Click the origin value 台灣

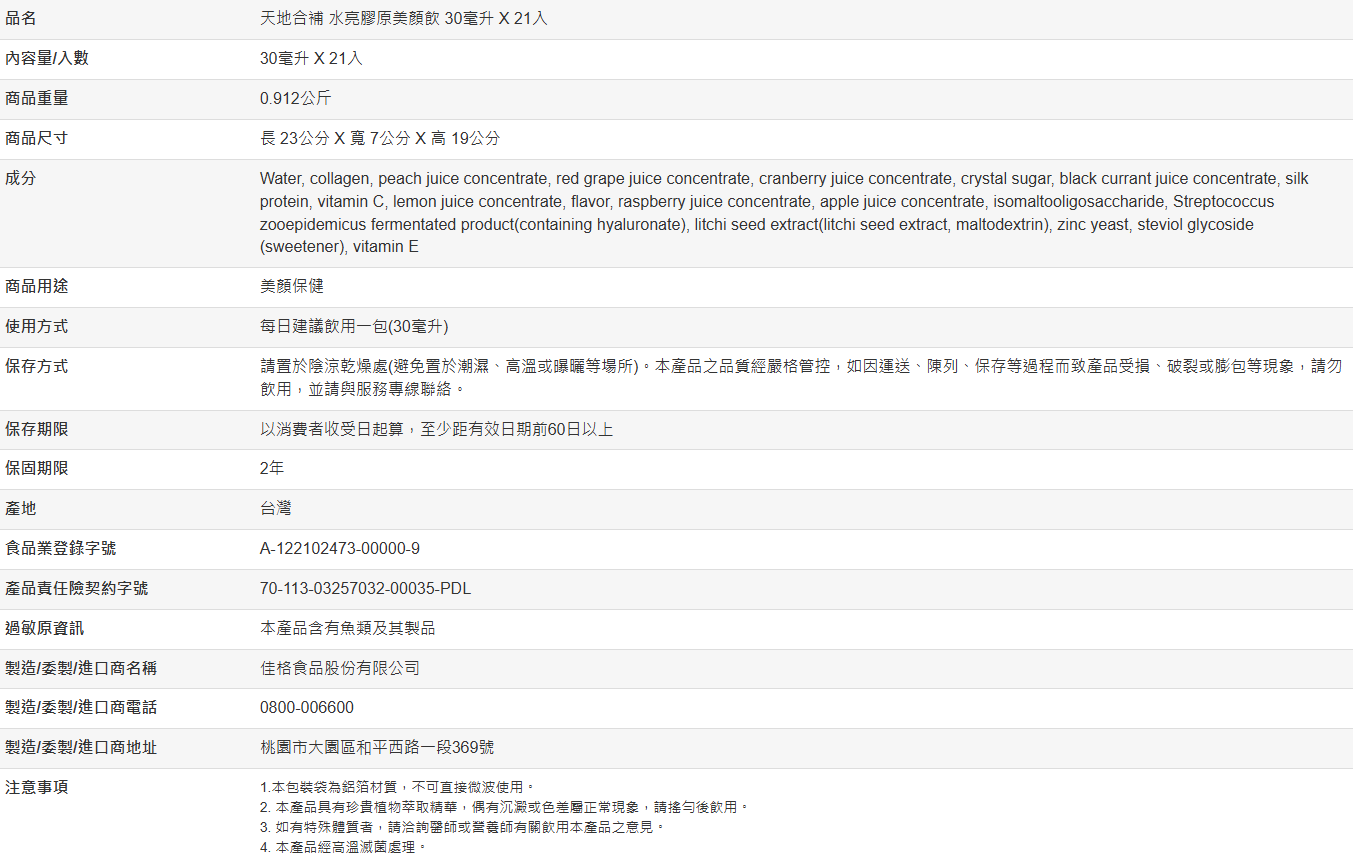(x=276, y=509)
